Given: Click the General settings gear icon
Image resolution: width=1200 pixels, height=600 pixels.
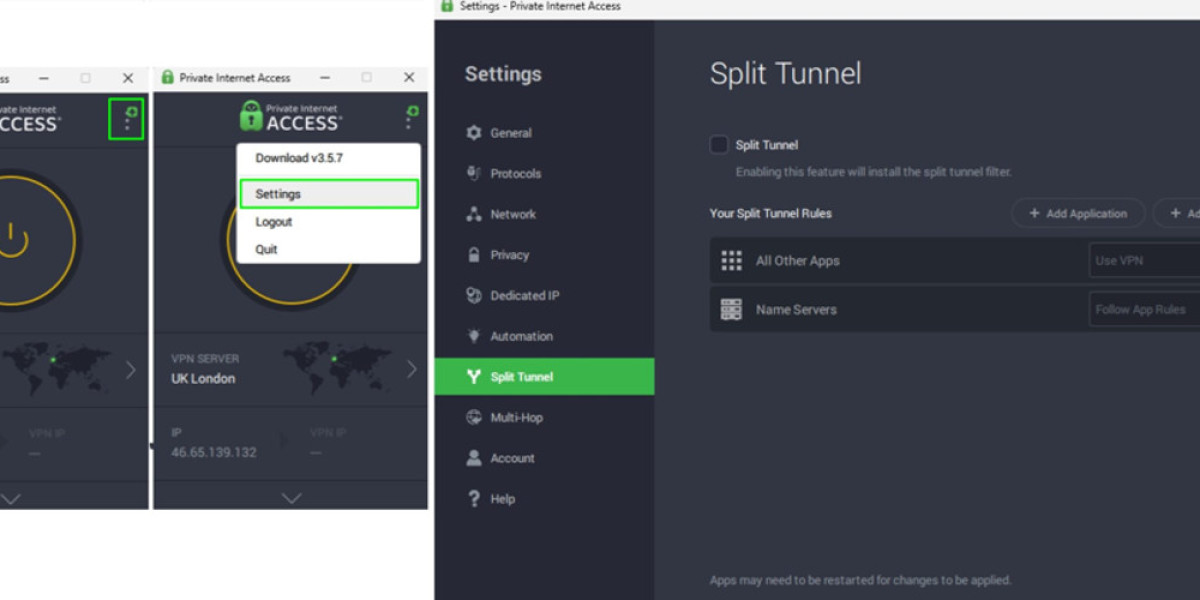Looking at the screenshot, I should (474, 133).
